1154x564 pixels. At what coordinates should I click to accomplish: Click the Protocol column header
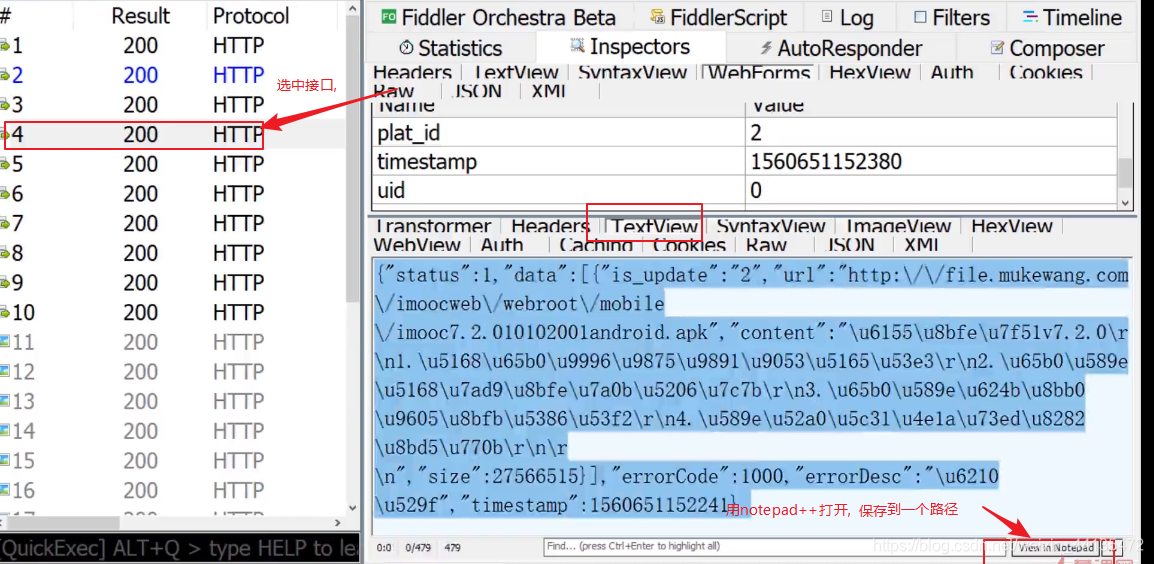251,16
